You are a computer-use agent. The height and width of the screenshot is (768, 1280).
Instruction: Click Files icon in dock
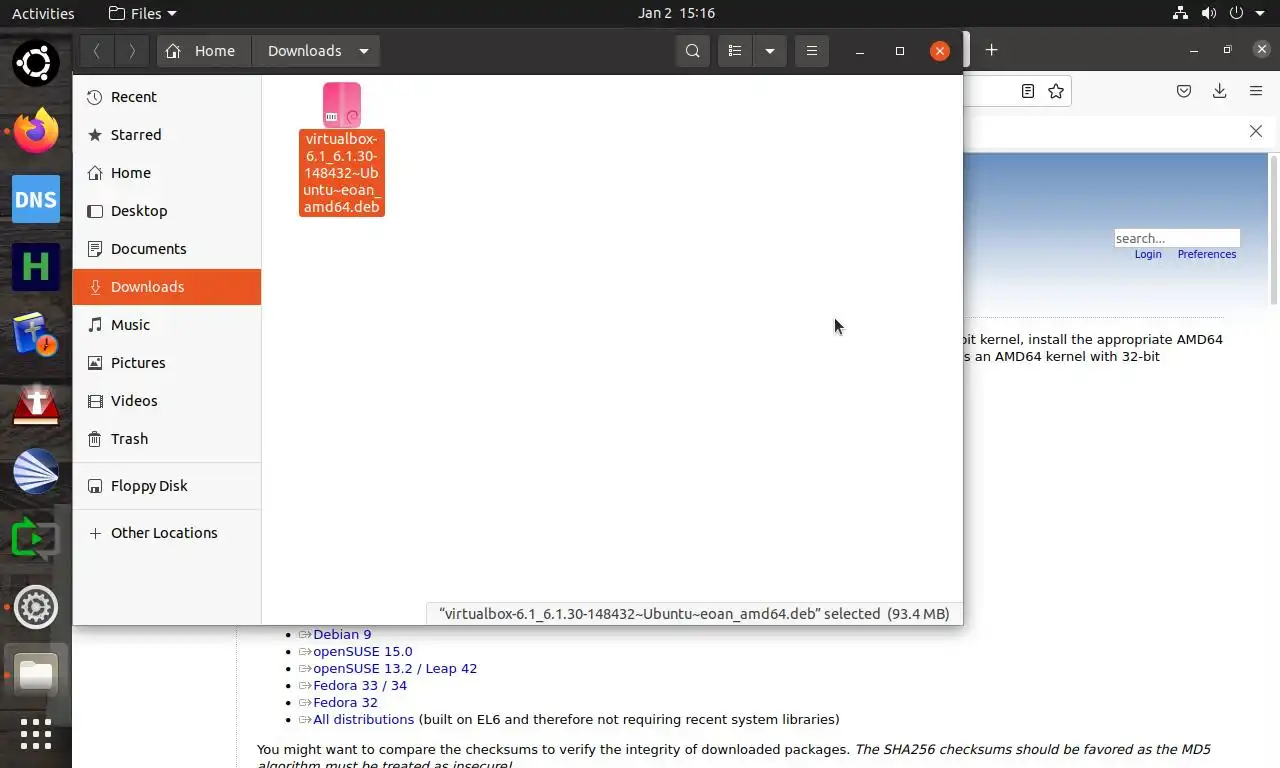point(36,675)
